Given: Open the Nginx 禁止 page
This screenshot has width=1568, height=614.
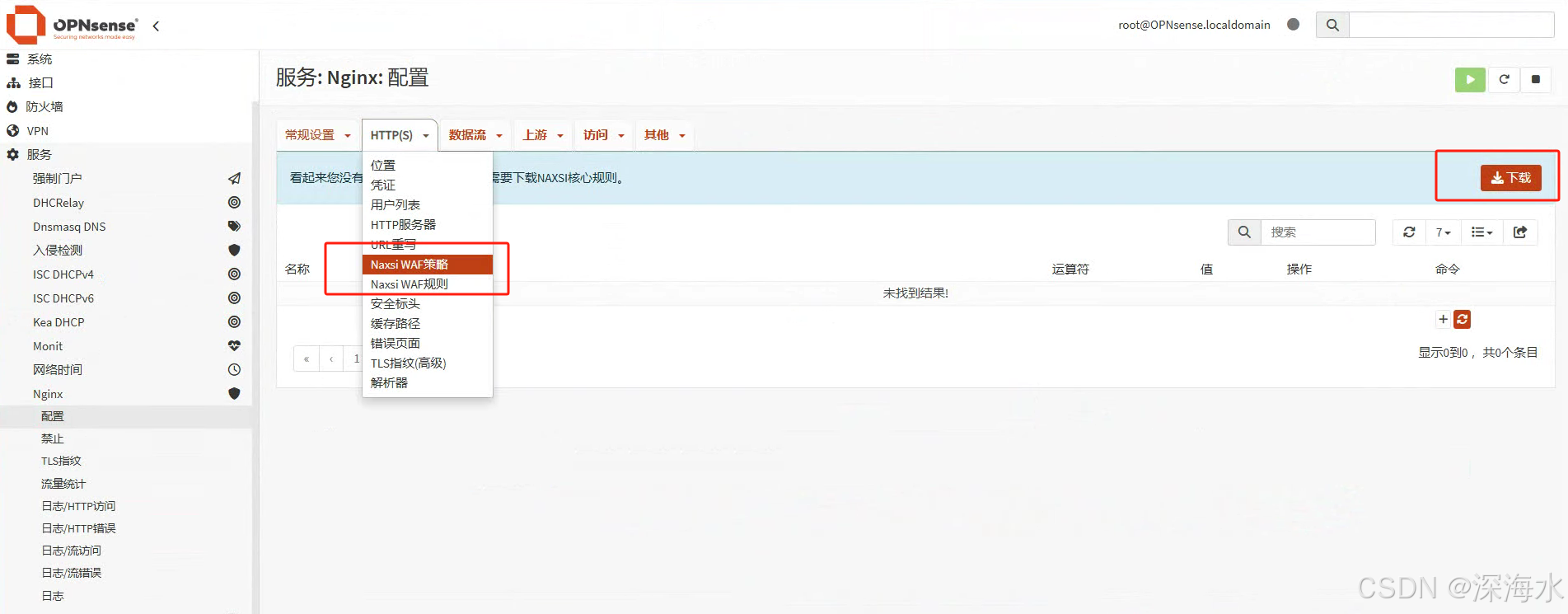Looking at the screenshot, I should [x=53, y=438].
